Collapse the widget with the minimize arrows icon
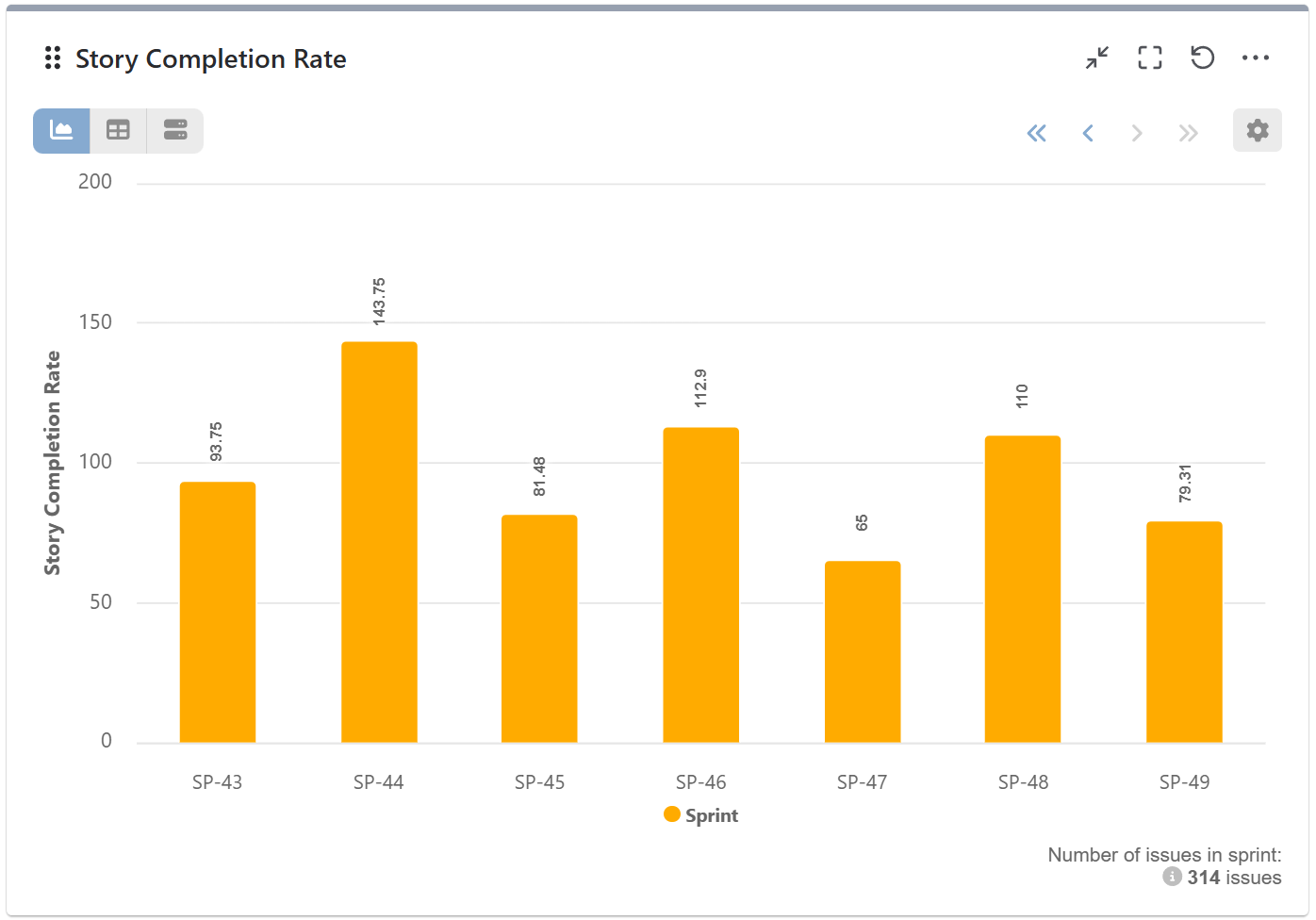 (x=1096, y=58)
